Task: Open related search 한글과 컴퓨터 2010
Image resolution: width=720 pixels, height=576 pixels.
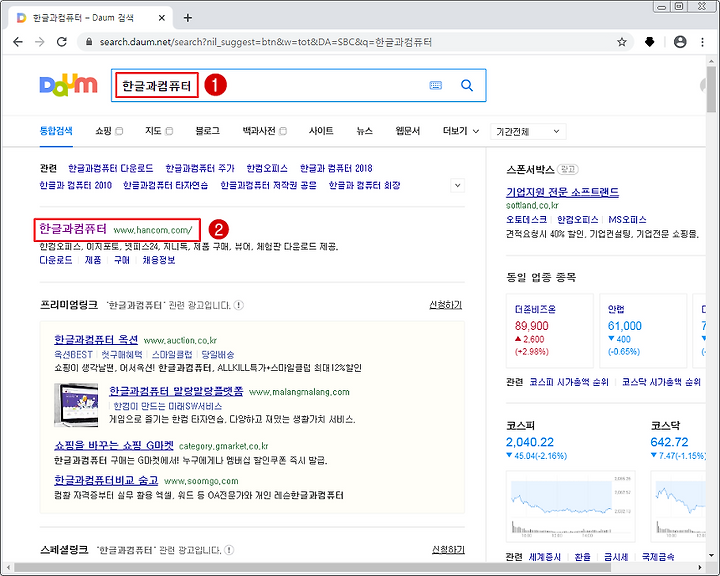Action: tap(76, 185)
